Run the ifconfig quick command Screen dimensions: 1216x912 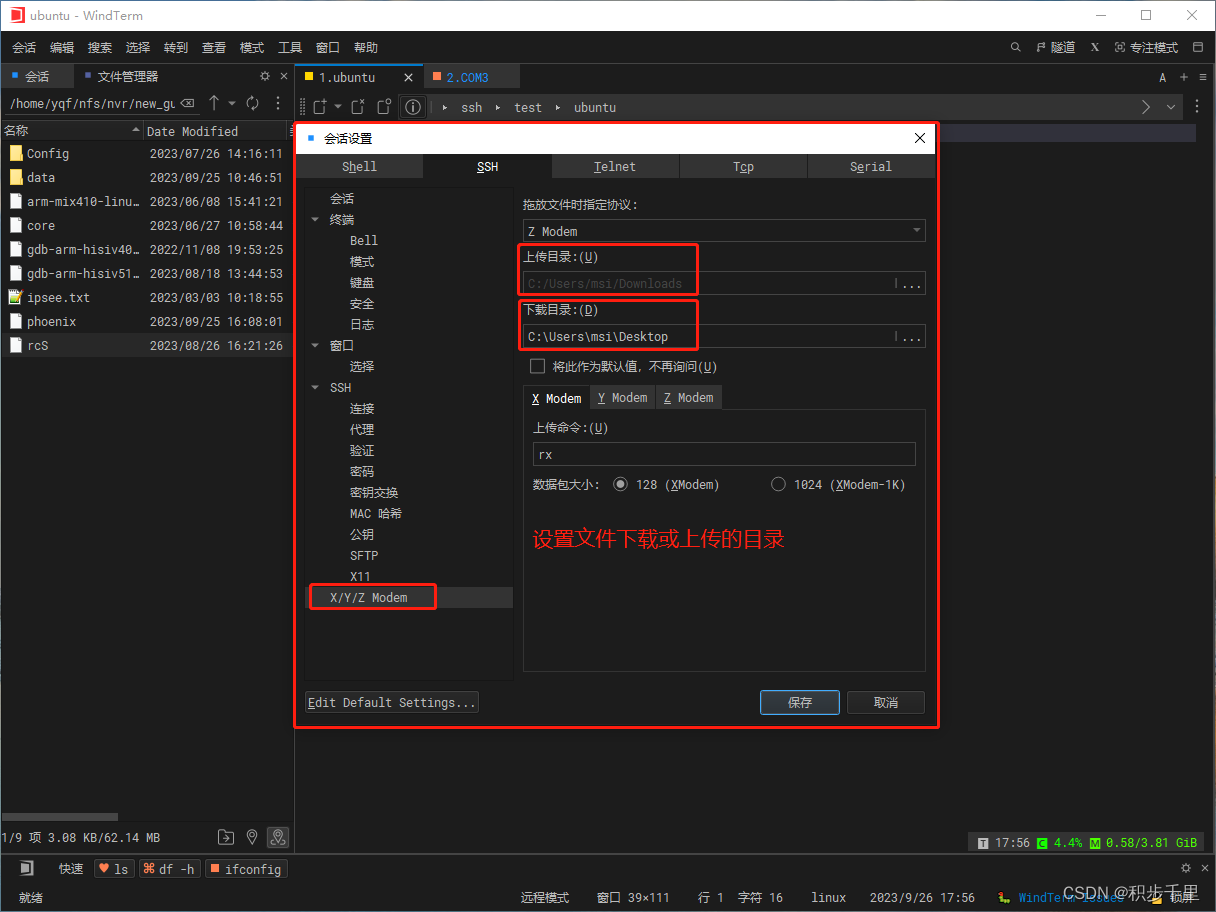click(246, 869)
